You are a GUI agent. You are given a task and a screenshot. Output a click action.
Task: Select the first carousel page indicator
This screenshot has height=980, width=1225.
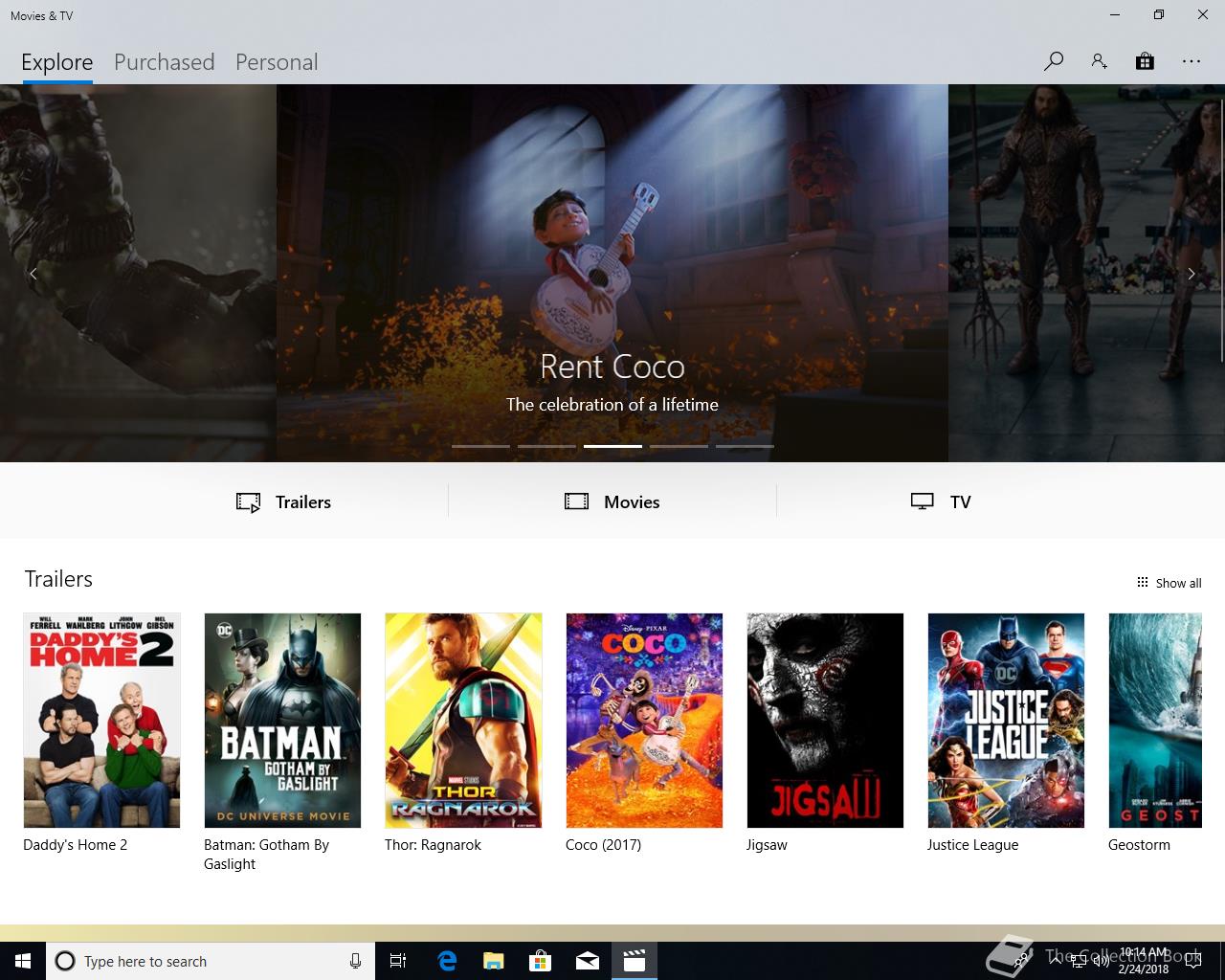pyautogui.click(x=480, y=446)
